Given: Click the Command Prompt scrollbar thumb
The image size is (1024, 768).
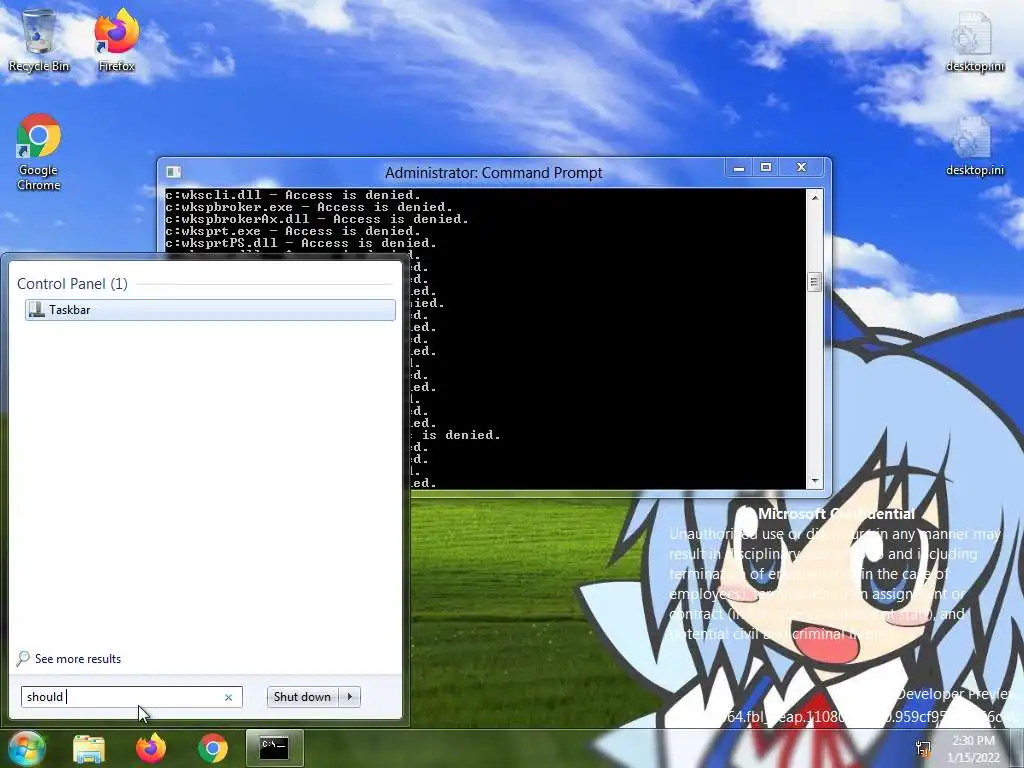Looking at the screenshot, I should point(814,282).
